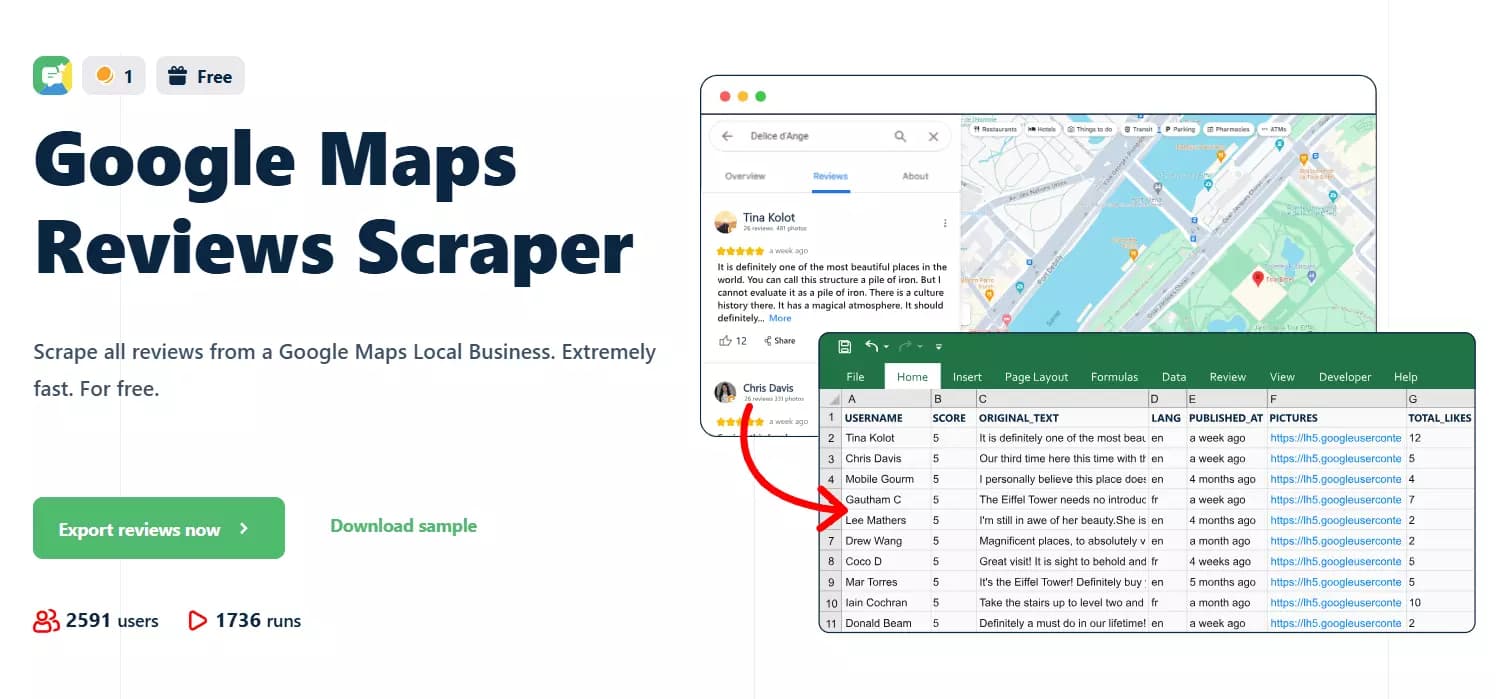Viewport: 1496px width, 699px height.
Task: Select the Parking filter icon
Action: tap(1167, 128)
